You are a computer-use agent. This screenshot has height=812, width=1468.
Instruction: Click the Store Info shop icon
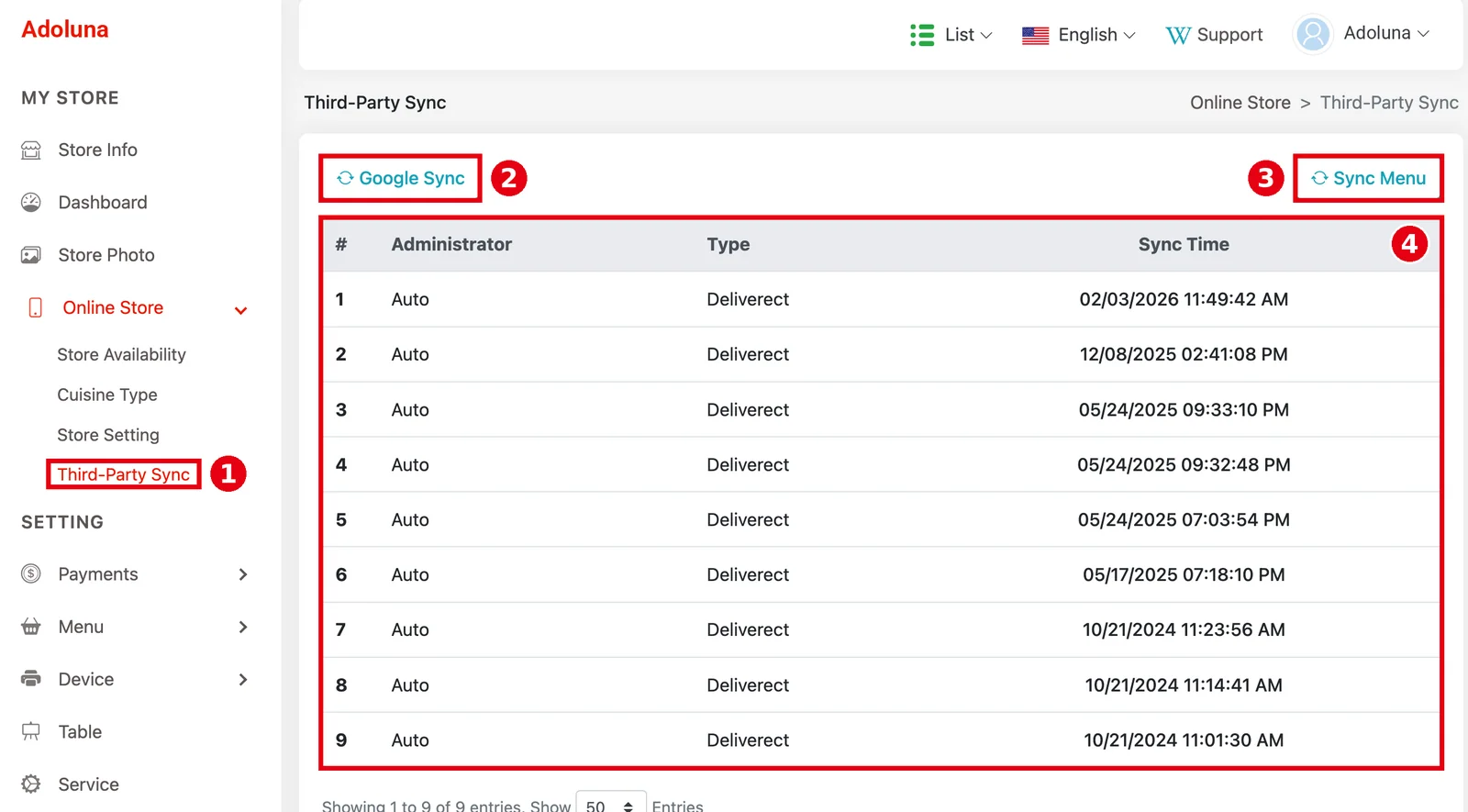point(31,150)
